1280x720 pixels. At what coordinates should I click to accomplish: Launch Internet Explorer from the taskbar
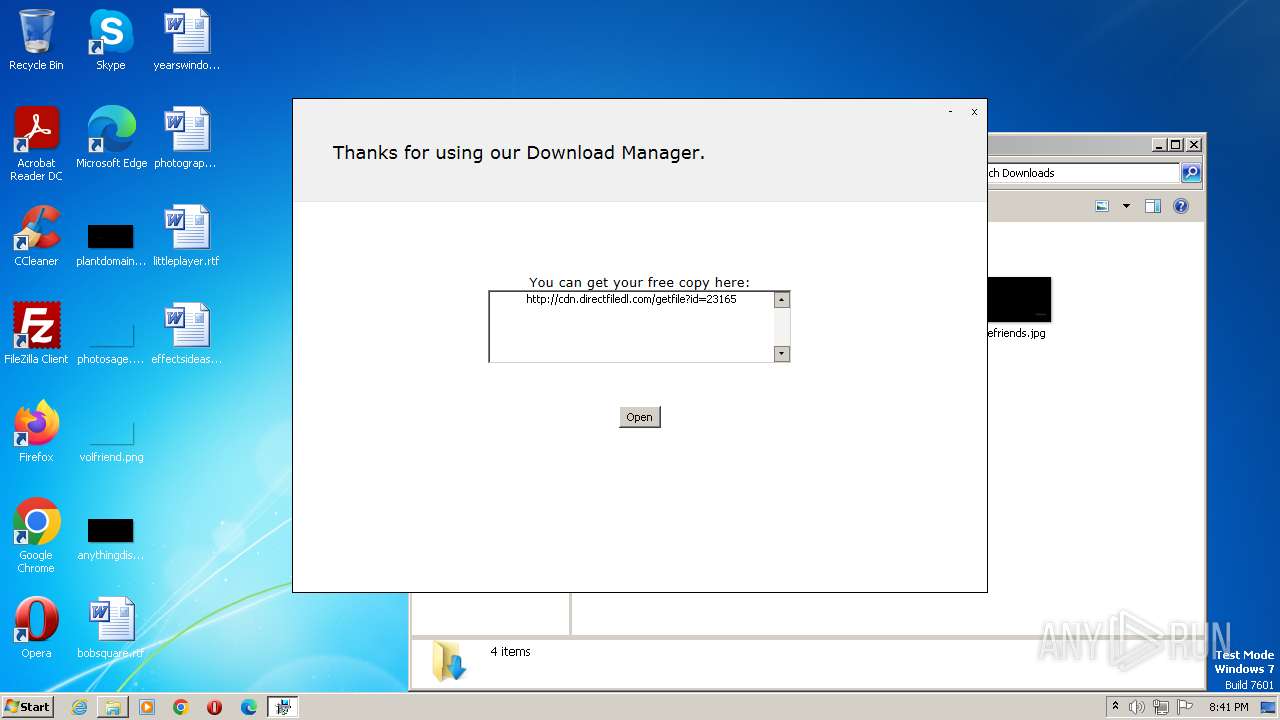coord(79,707)
